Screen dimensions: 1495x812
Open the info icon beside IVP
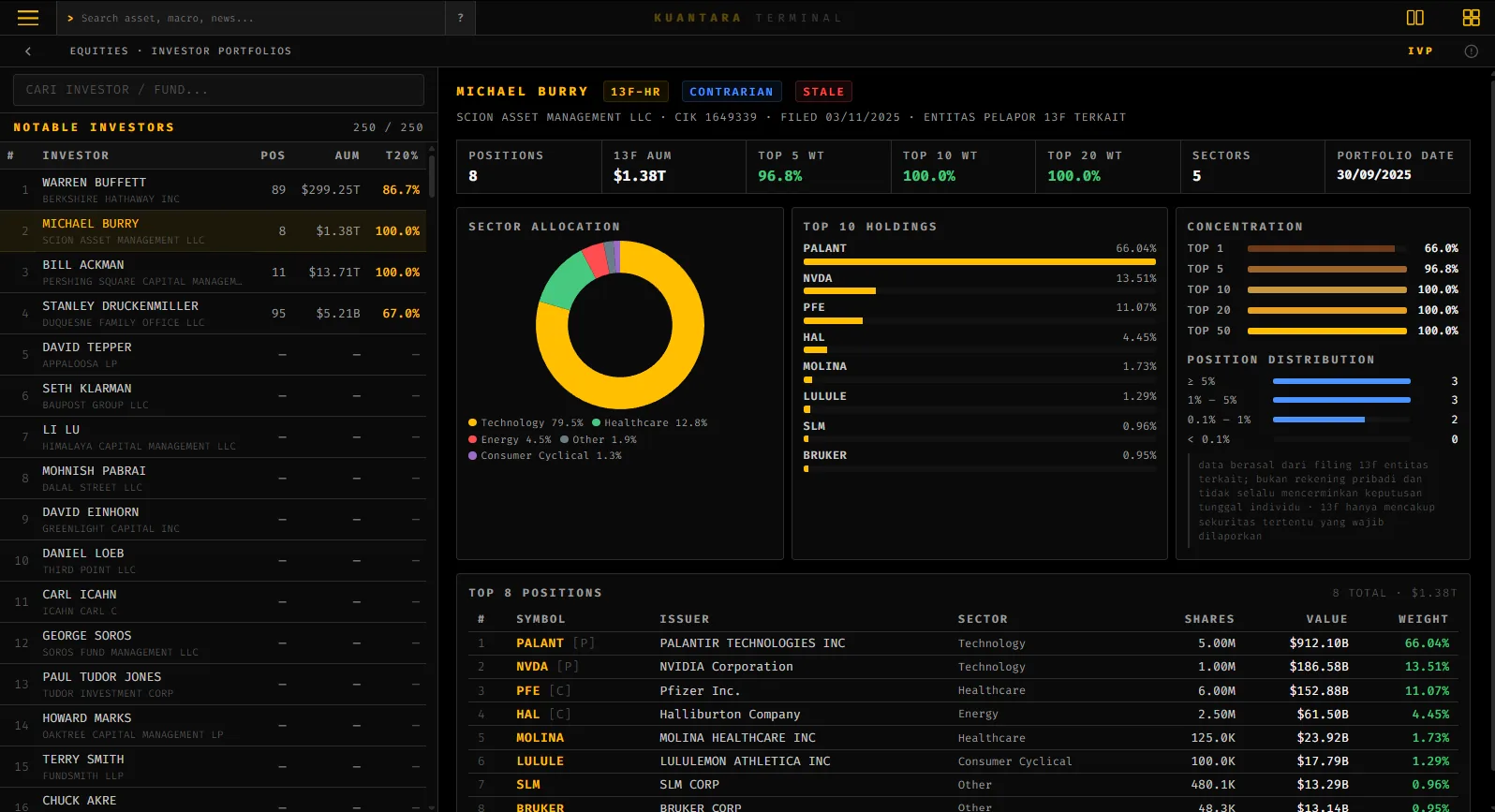click(1472, 52)
